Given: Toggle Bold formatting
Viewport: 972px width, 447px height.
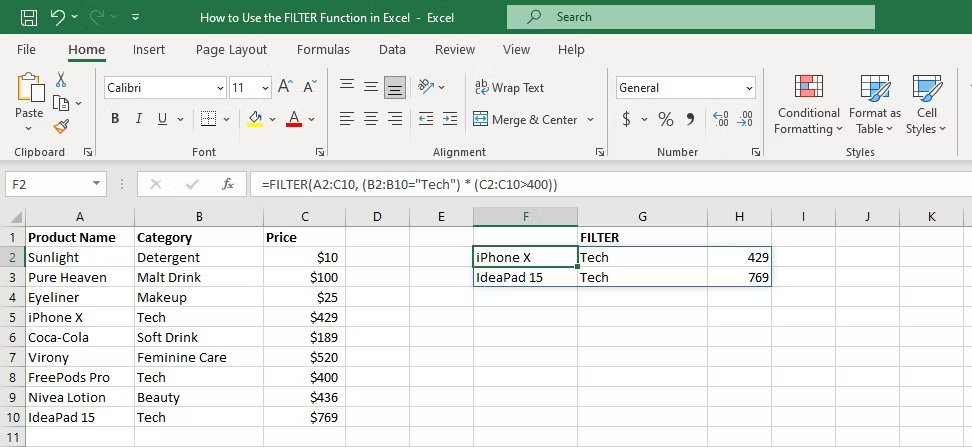Looking at the screenshot, I should pos(115,119).
